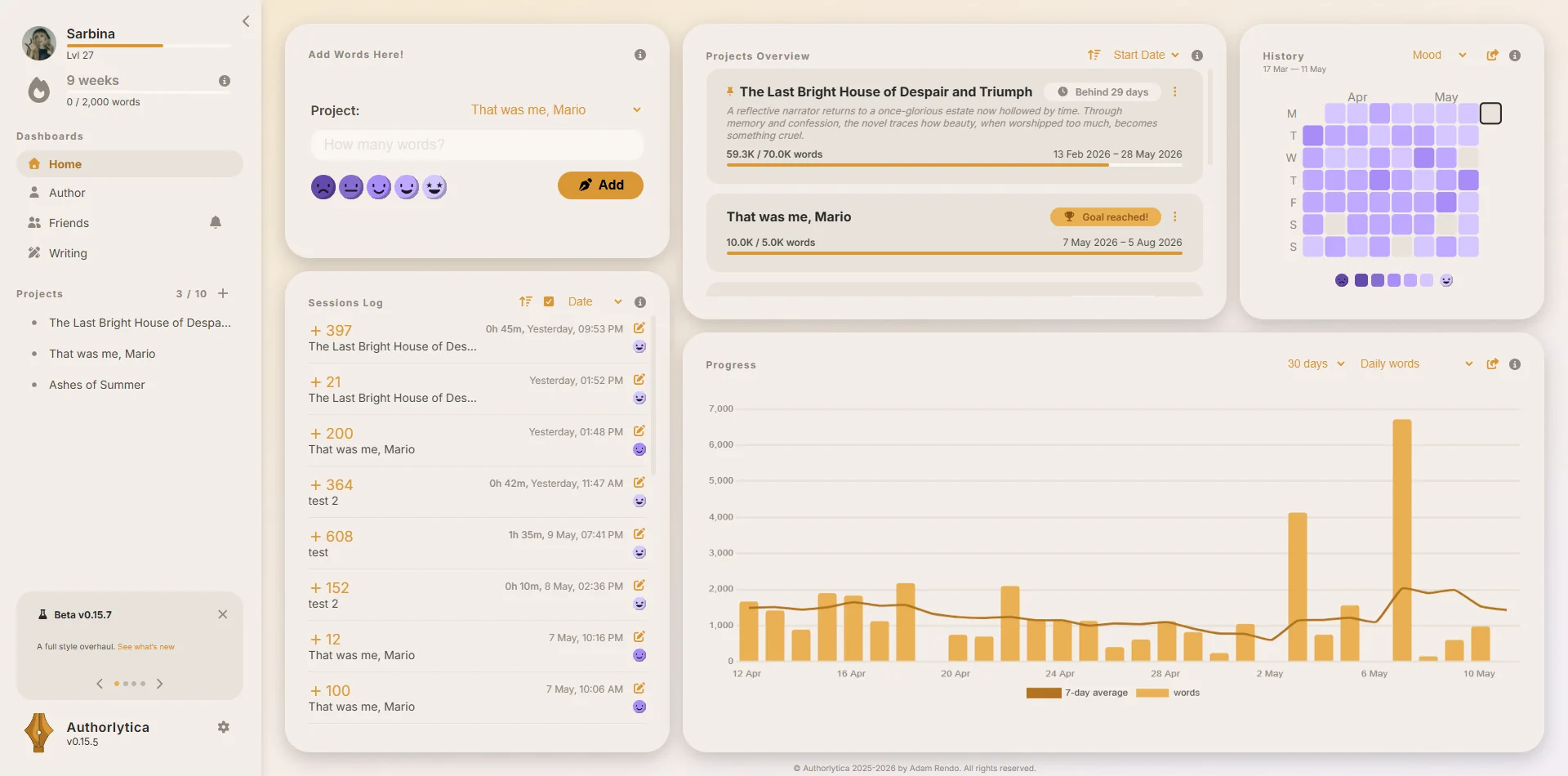Open settings gear next to Authorlytica
Screen dimensions: 1568x776
point(223,727)
